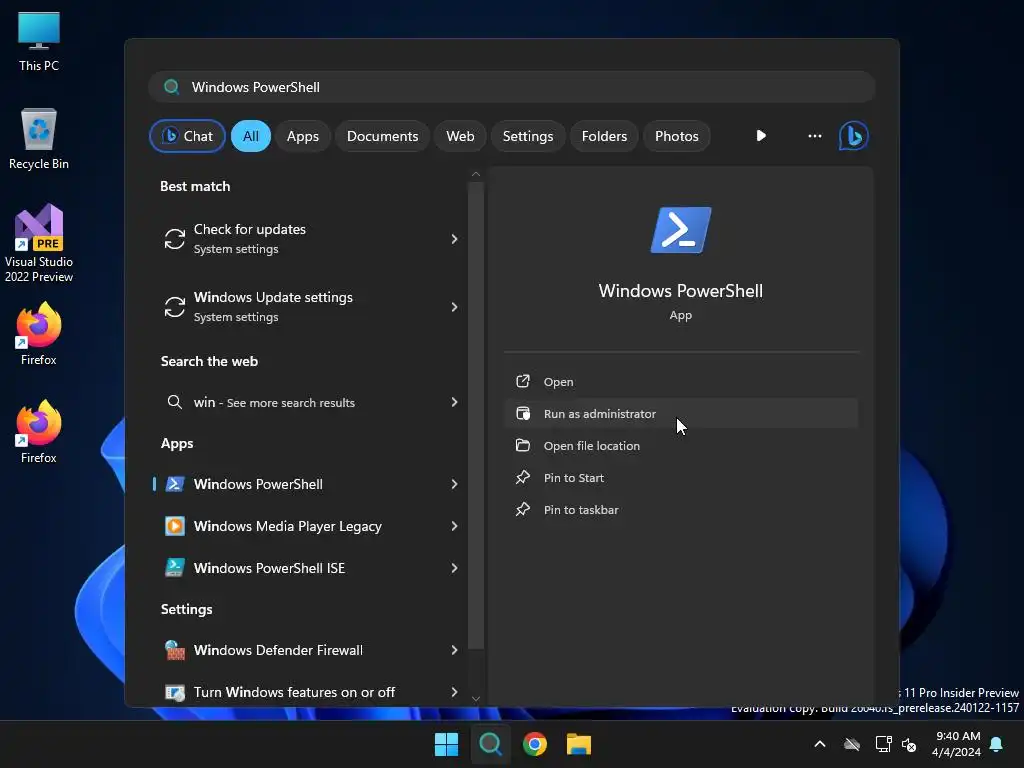Open Visual Studio 2022 Preview shortcut
This screenshot has height=768, width=1024.
pyautogui.click(x=39, y=243)
